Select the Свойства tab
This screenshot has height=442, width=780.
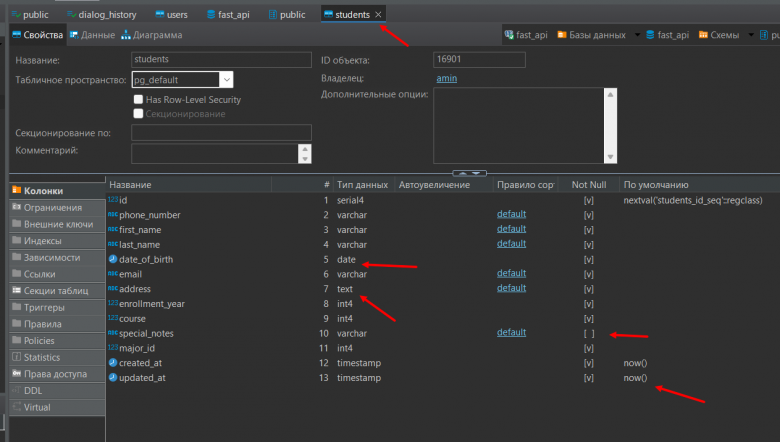[x=38, y=35]
